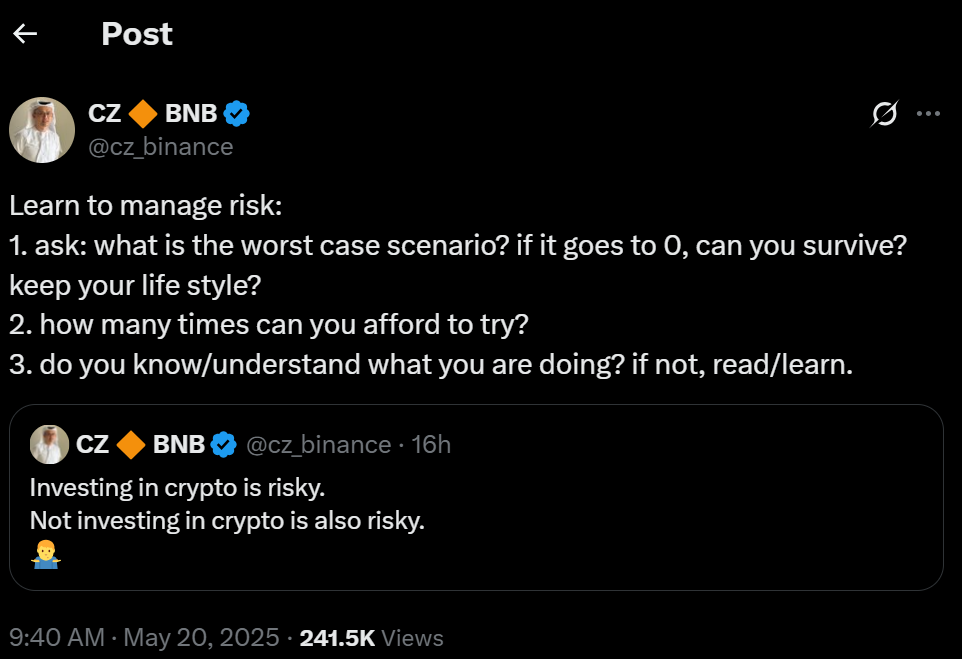Screen dimensions: 962x659
Task: Click the verified badge in the quoted post
Action: pos(223,444)
